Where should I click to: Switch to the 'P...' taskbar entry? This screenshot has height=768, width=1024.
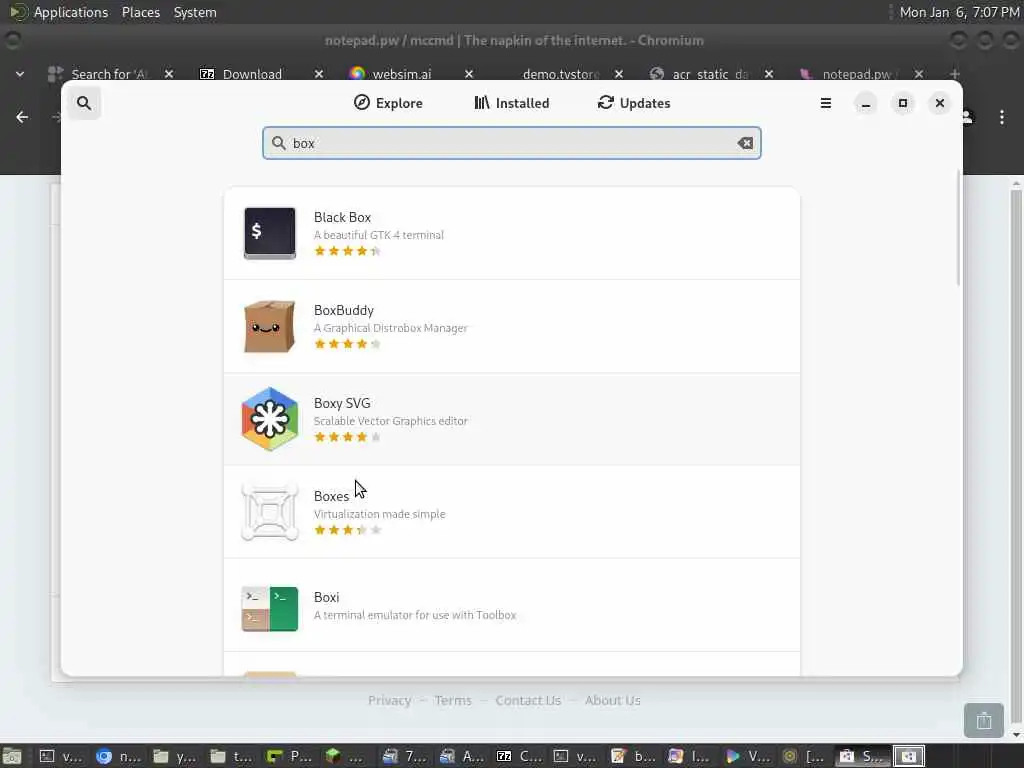point(289,756)
